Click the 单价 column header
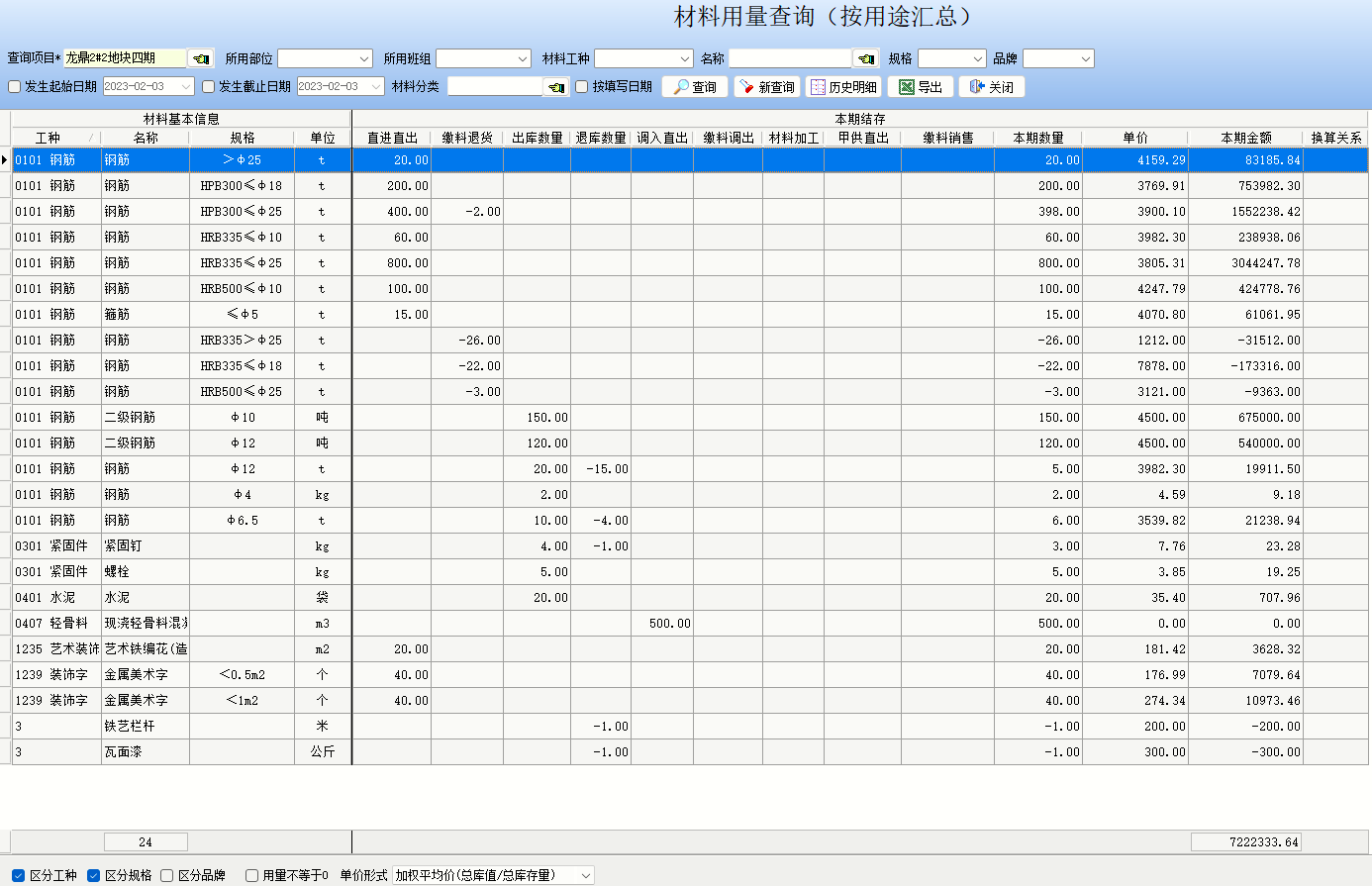The height and width of the screenshot is (886, 1372). click(1135, 138)
